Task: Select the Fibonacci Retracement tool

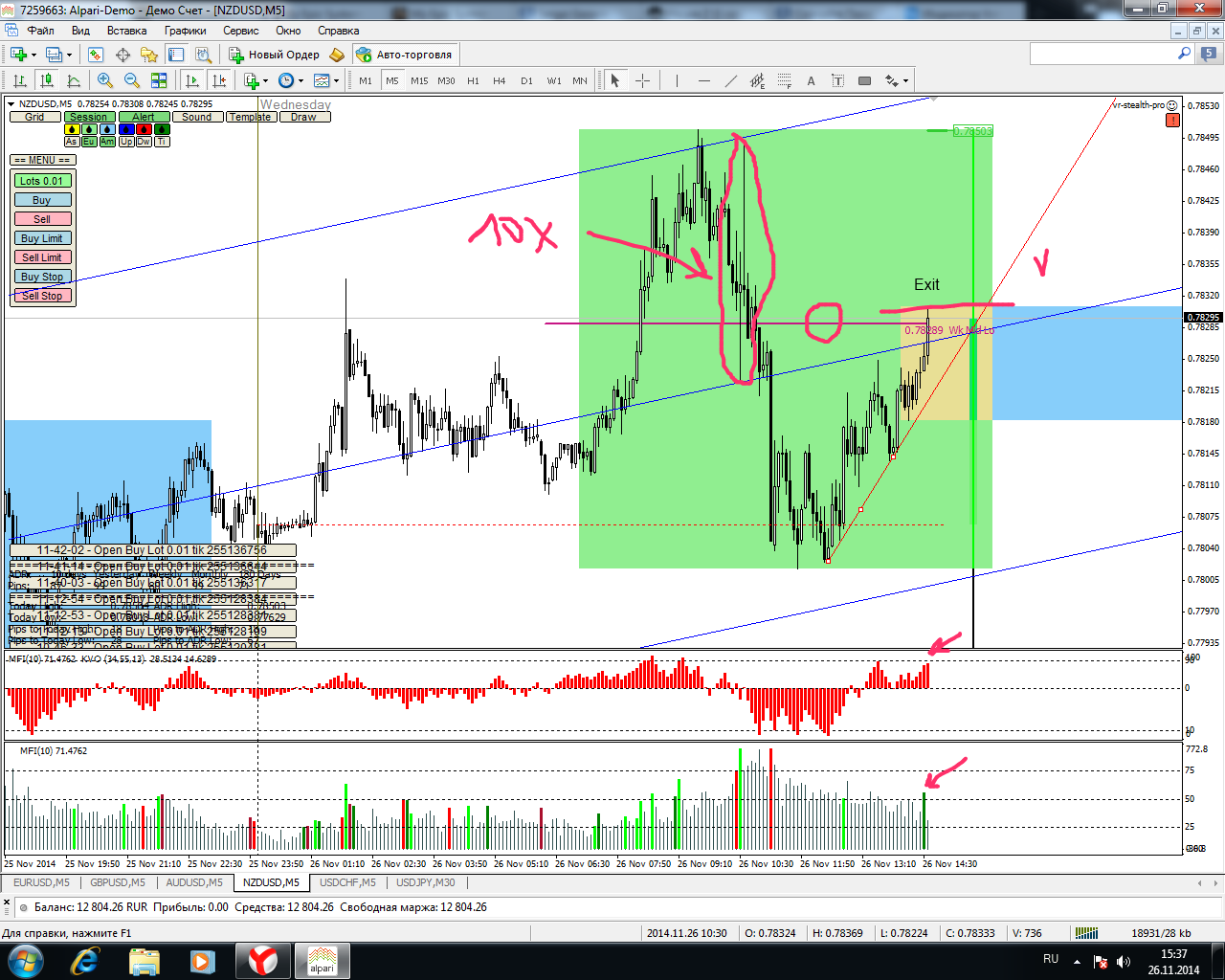Action: pyautogui.click(x=785, y=80)
